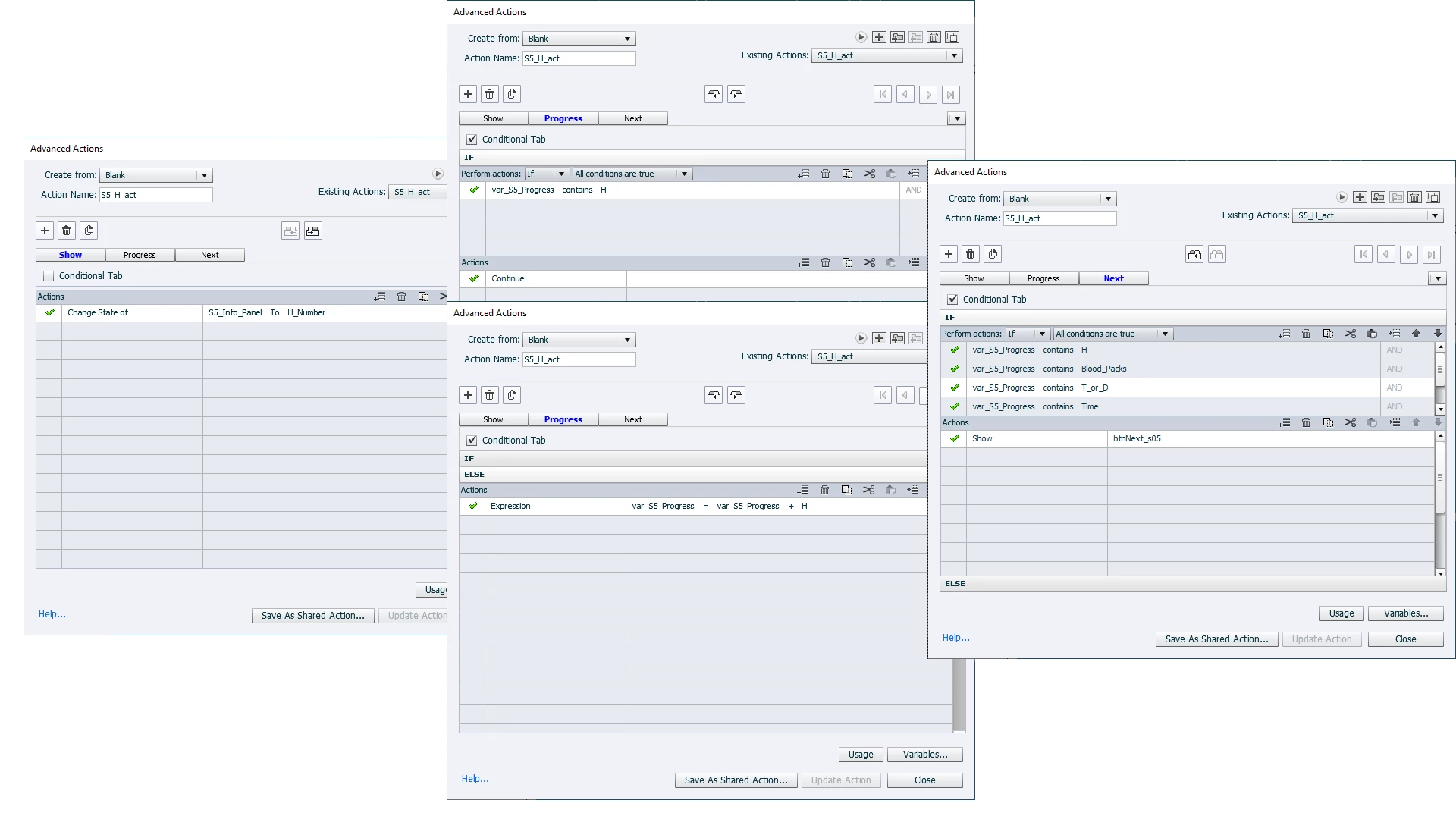Toggle Conditional Tab checkbox above the Expression action dialog
The image size is (1456, 819).
tap(472, 441)
